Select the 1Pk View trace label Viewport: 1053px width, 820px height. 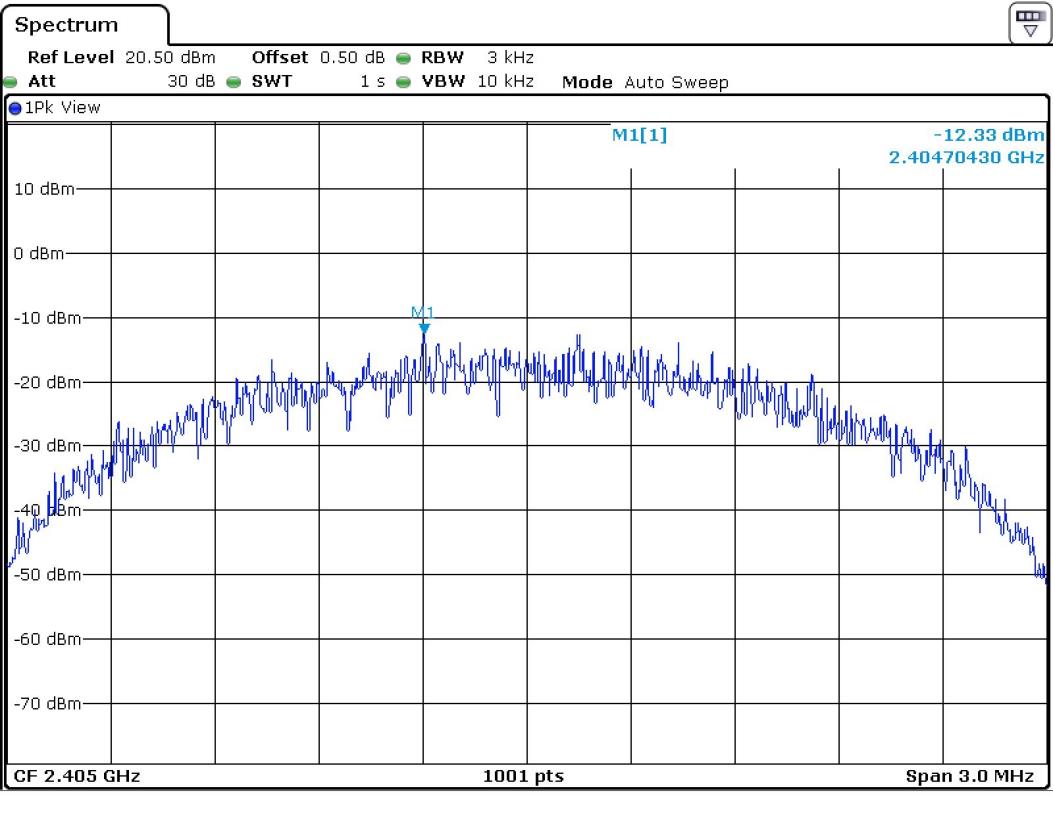point(62,107)
